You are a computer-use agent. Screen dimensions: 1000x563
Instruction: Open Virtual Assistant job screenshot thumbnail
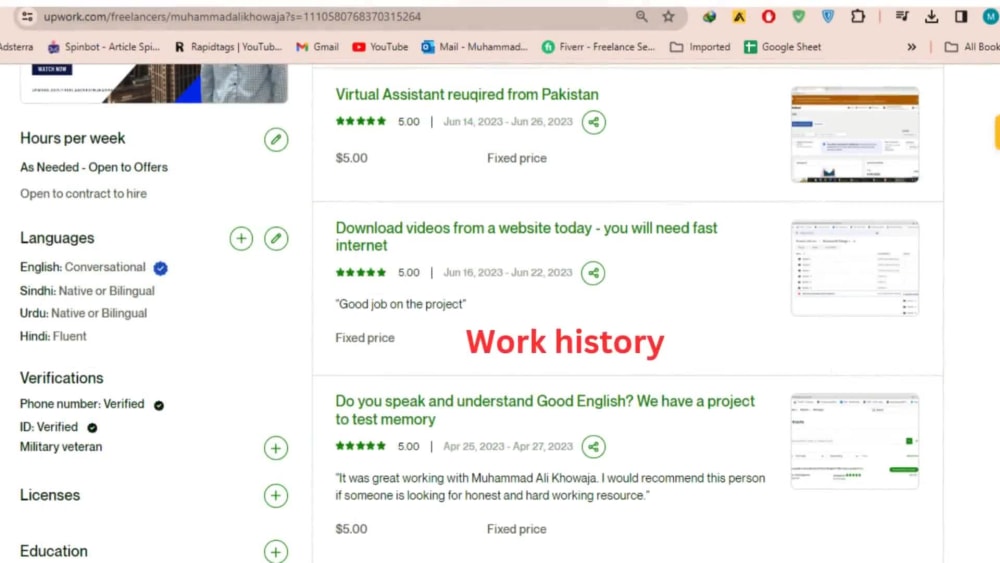pos(855,135)
